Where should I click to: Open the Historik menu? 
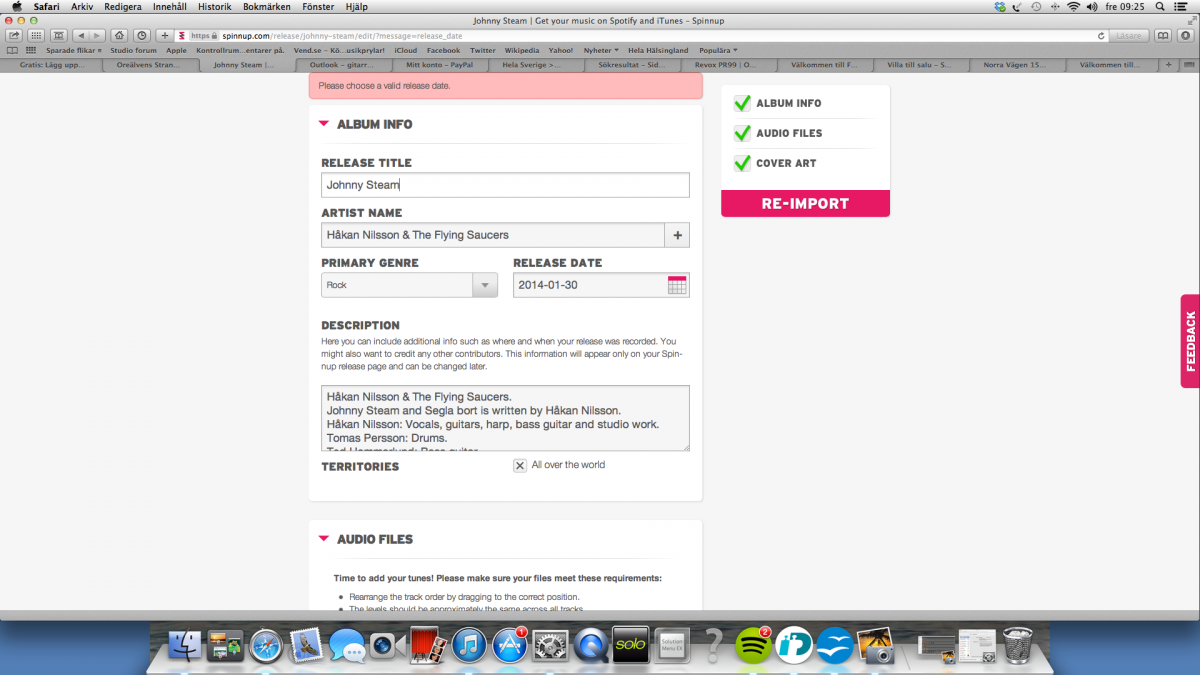click(x=215, y=6)
